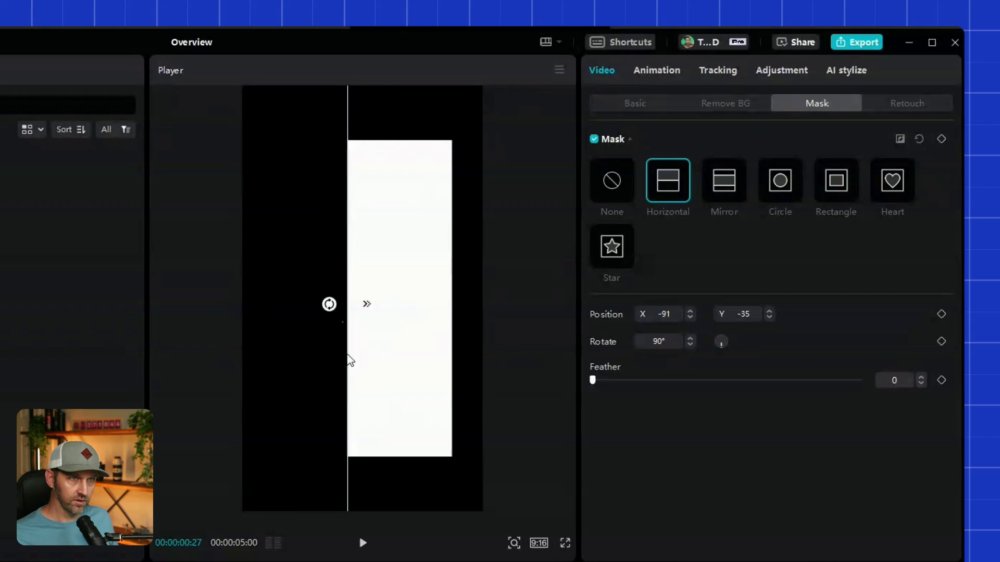Change the 9:16 aspect ratio
Viewport: 1000px width, 562px height.
[x=539, y=543]
